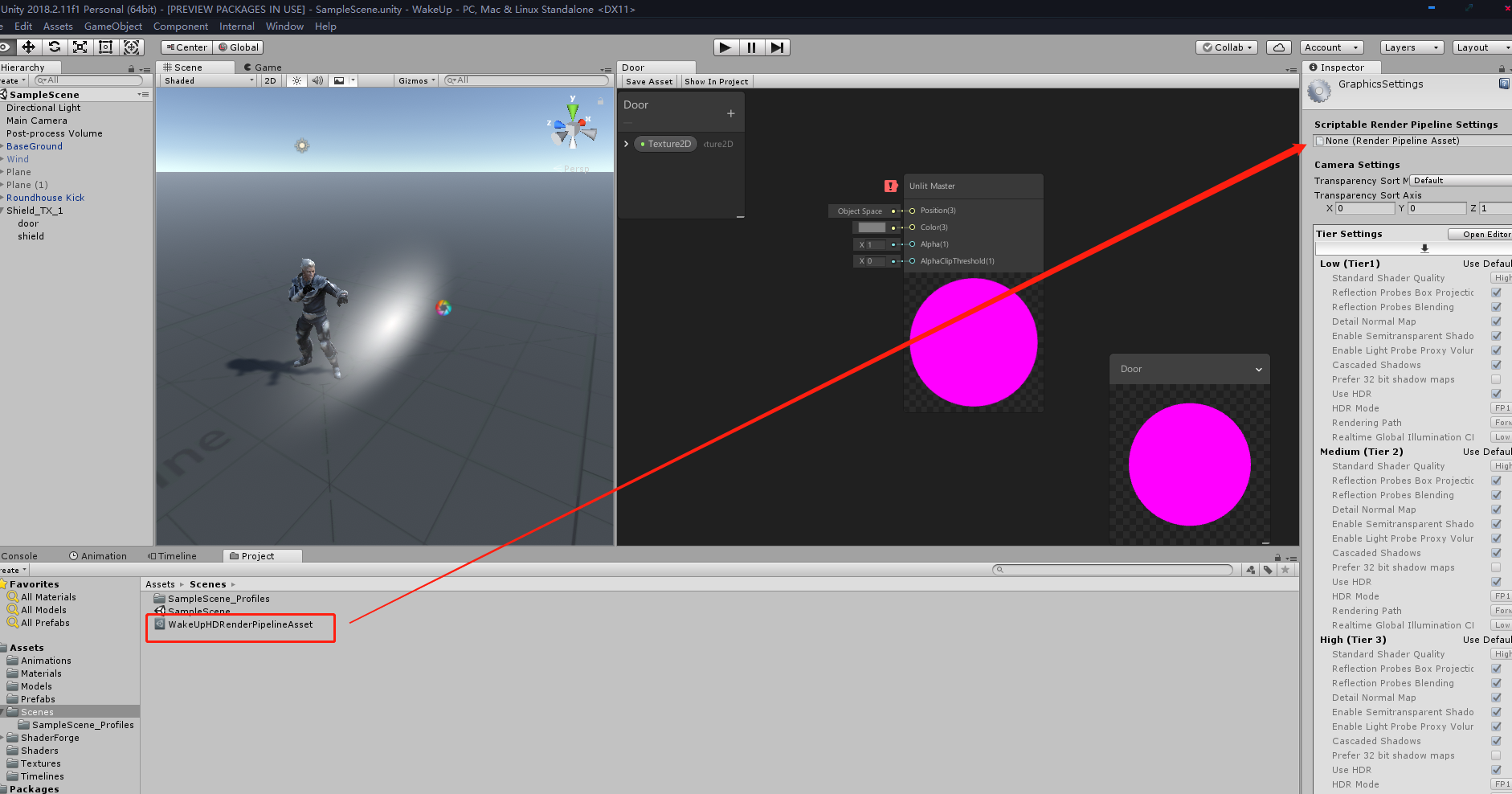Open the Assets menu

point(58,27)
